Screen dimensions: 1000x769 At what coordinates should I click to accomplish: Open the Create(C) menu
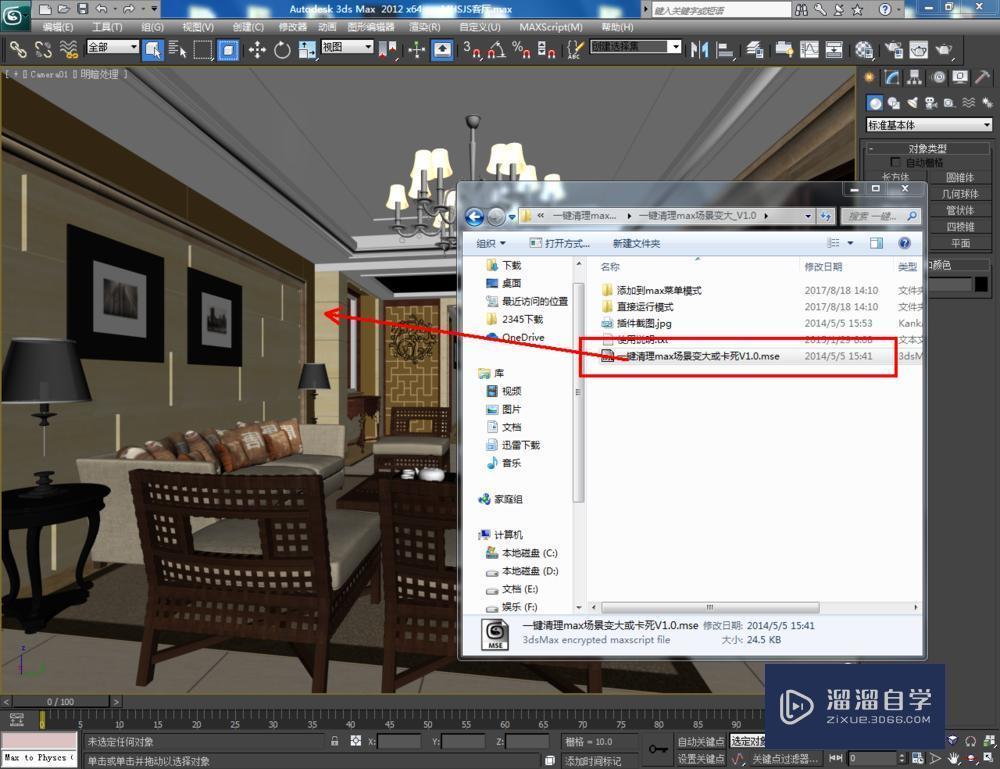[x=248, y=27]
